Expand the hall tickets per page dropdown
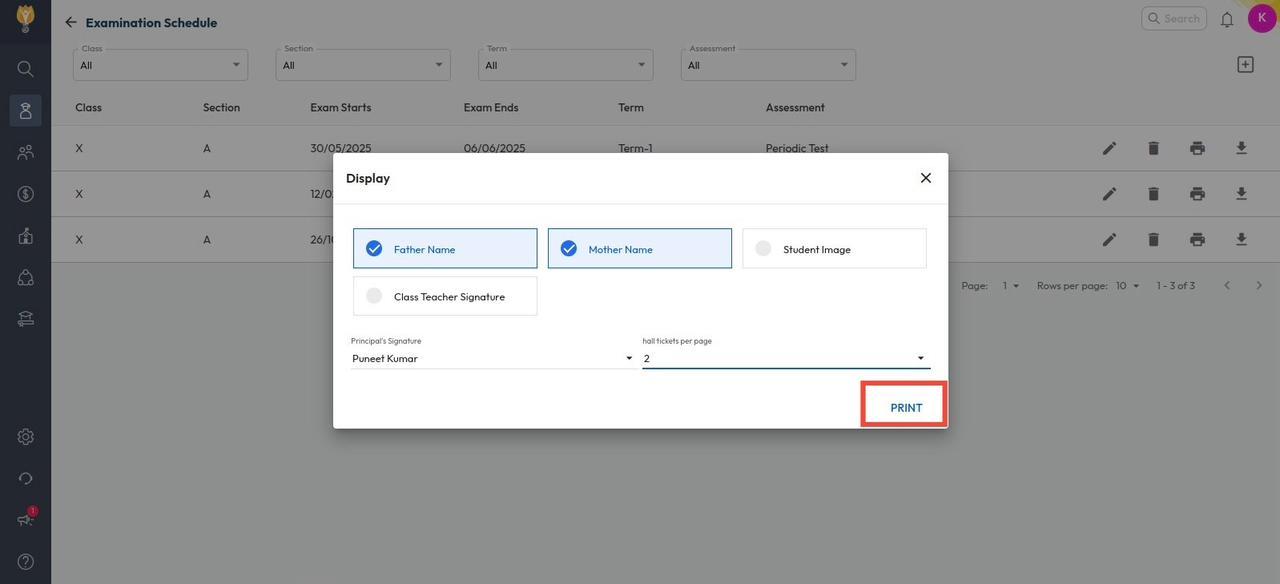This screenshot has height=584, width=1280. [x=785, y=358]
